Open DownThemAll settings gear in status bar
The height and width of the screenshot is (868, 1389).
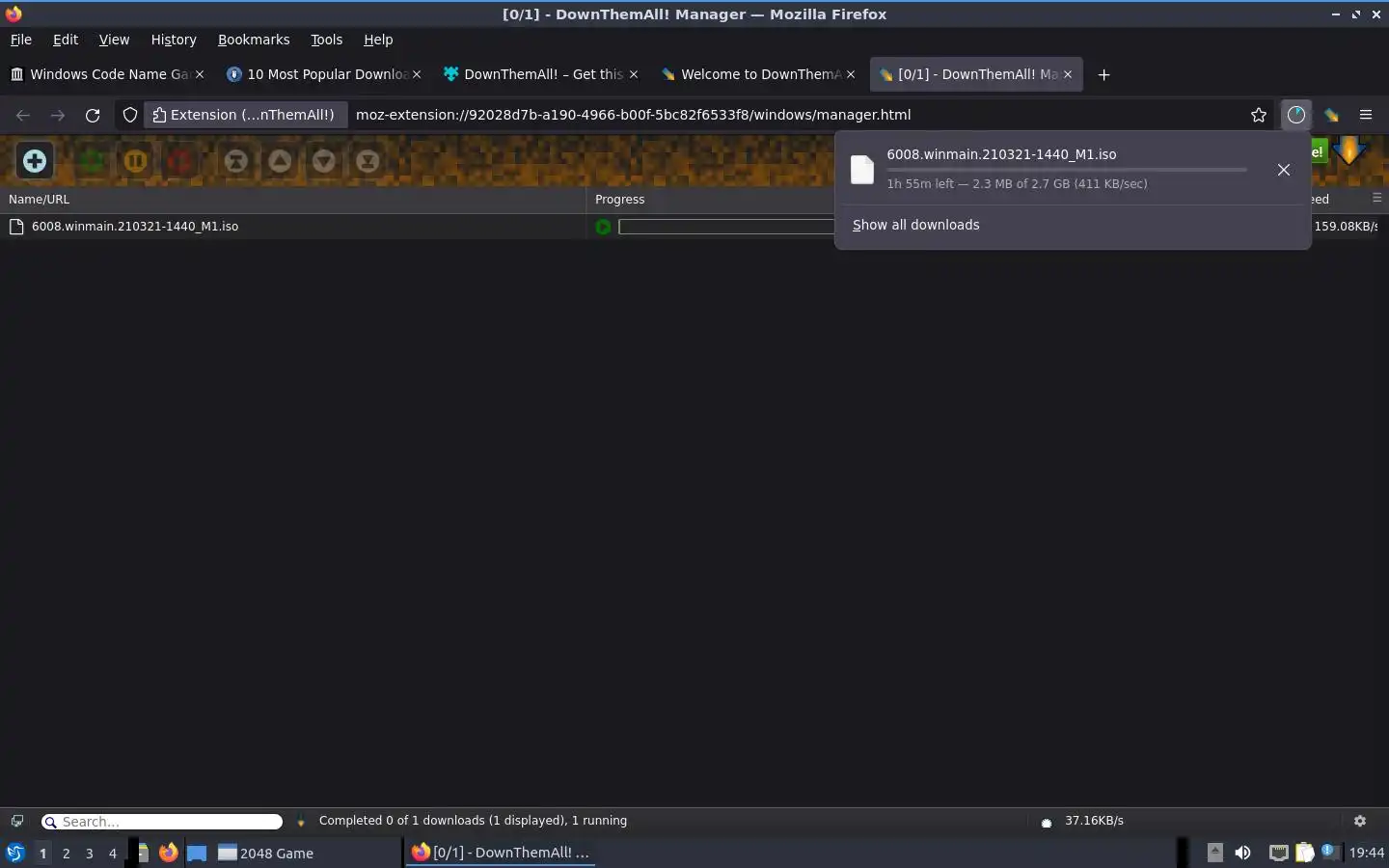pos(1360,821)
